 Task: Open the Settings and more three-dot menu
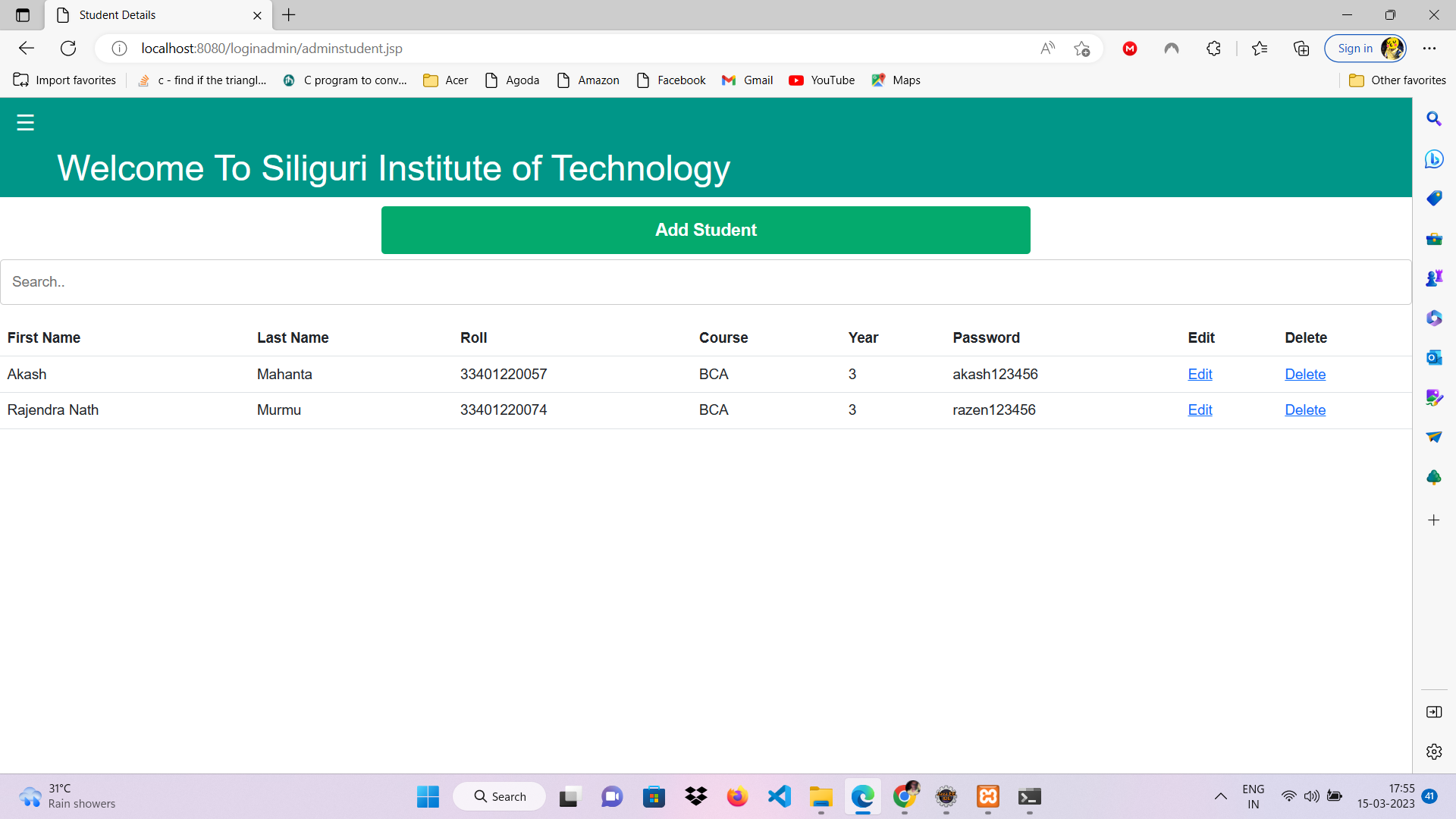[x=1430, y=48]
